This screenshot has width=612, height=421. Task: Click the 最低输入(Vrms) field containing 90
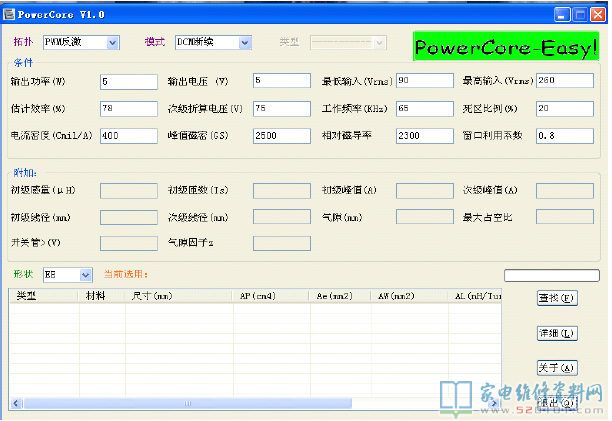(423, 81)
